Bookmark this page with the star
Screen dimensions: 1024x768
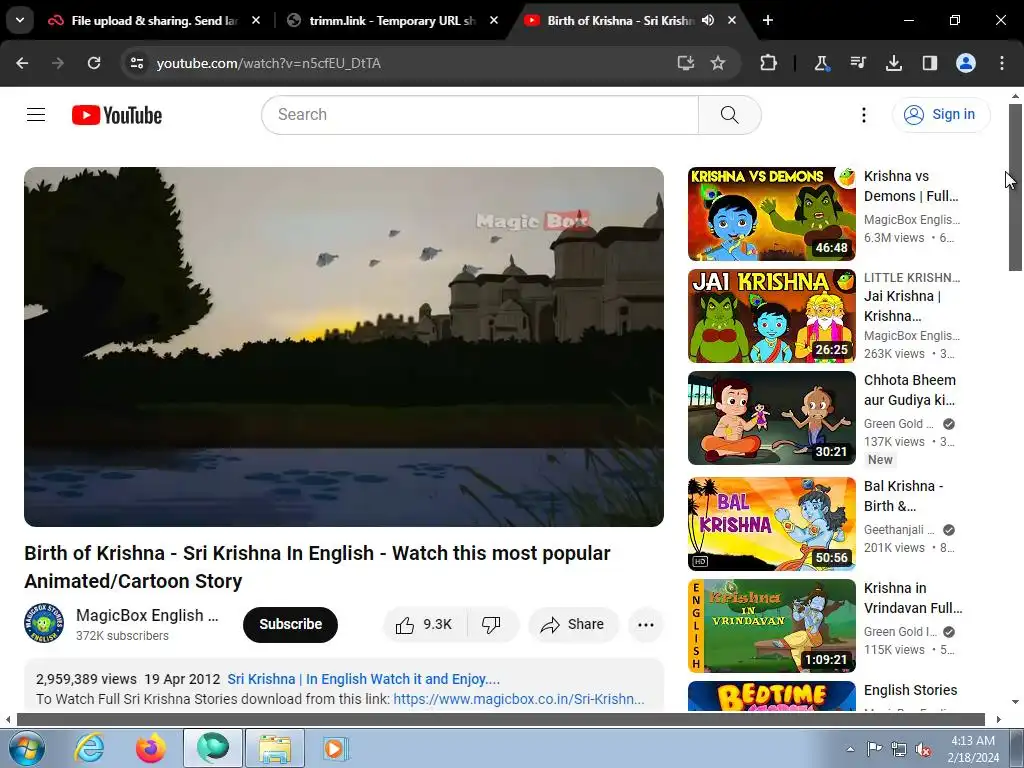[x=718, y=63]
